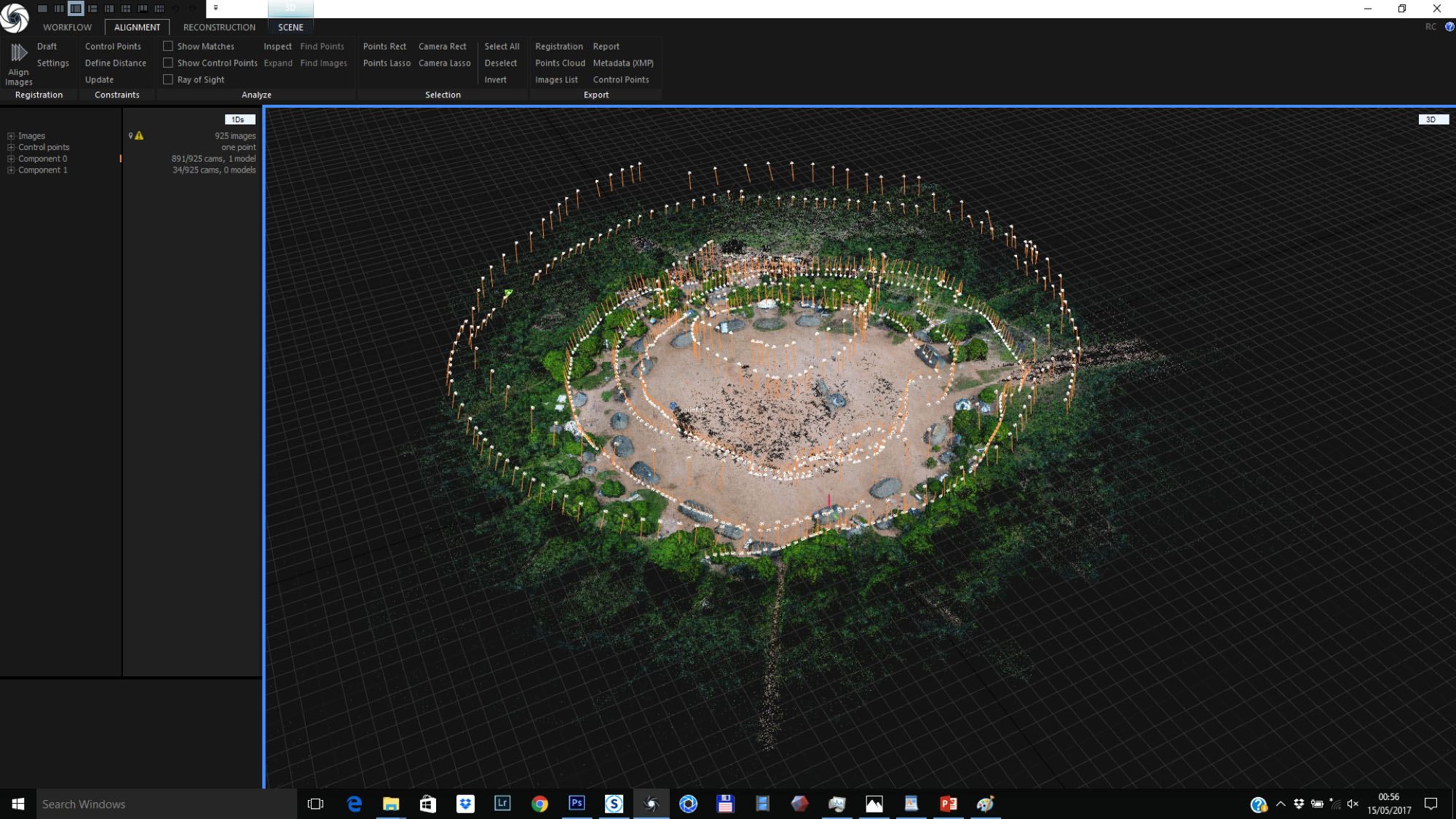Click the yellow warning triangle icon
1456x819 pixels.
pos(139,135)
